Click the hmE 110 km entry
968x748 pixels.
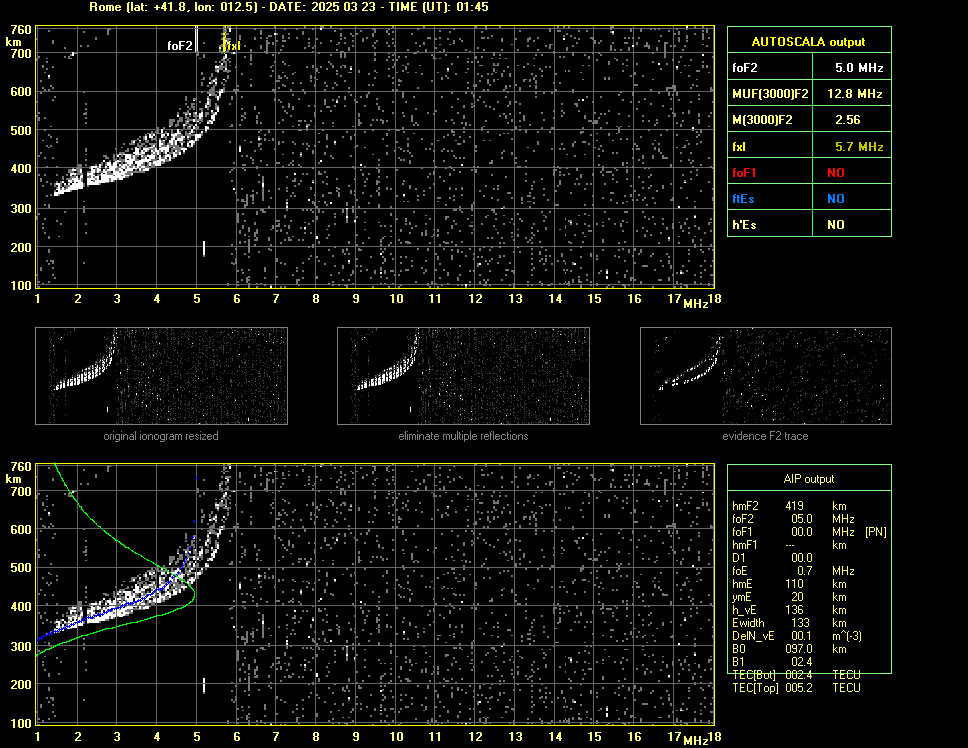pos(789,584)
